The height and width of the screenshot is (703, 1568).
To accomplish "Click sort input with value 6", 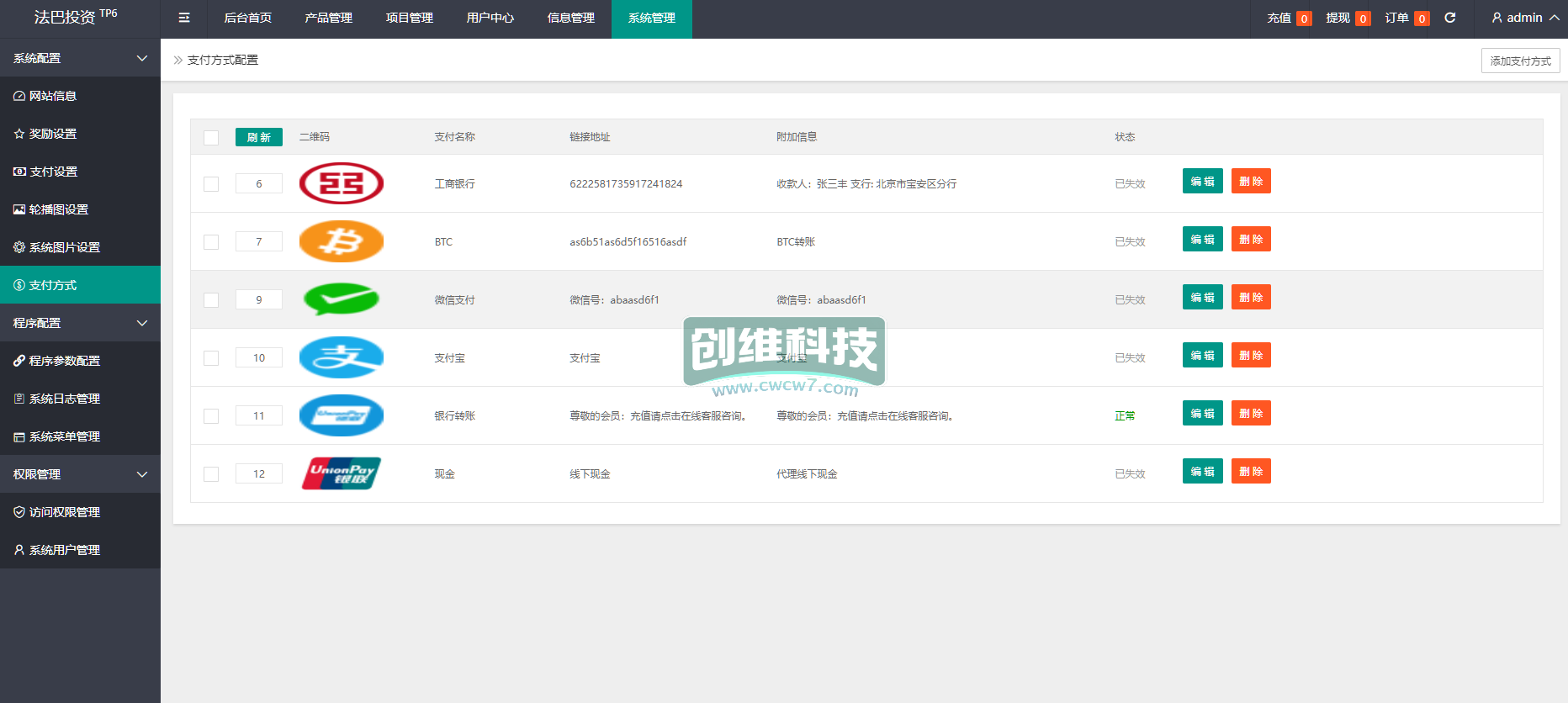I will click(259, 183).
